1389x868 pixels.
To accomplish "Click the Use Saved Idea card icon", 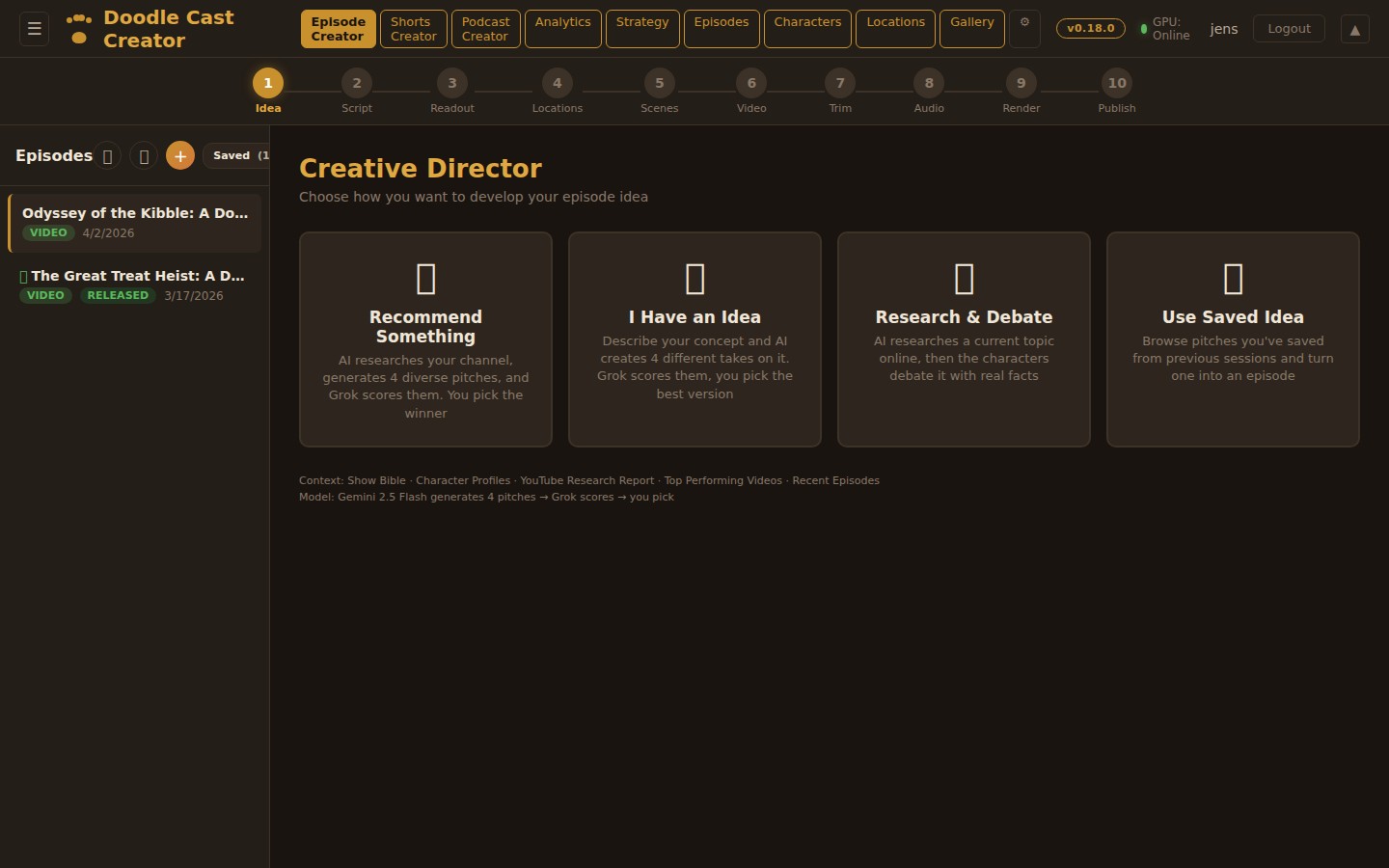I will 1233,279.
